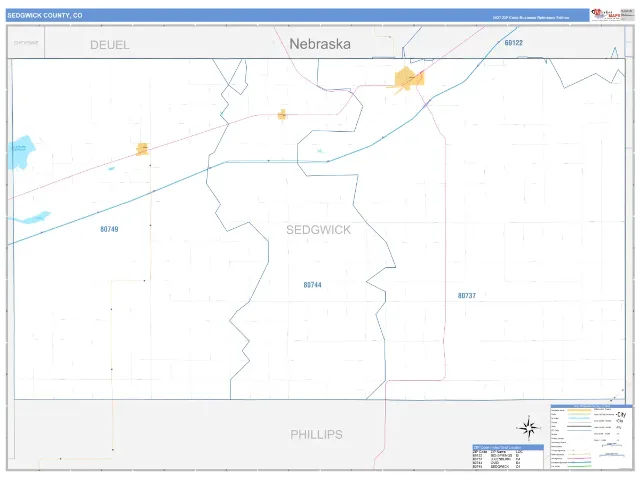
Task: Click the green line swatch at the legend bottom
Action: click(x=579, y=466)
